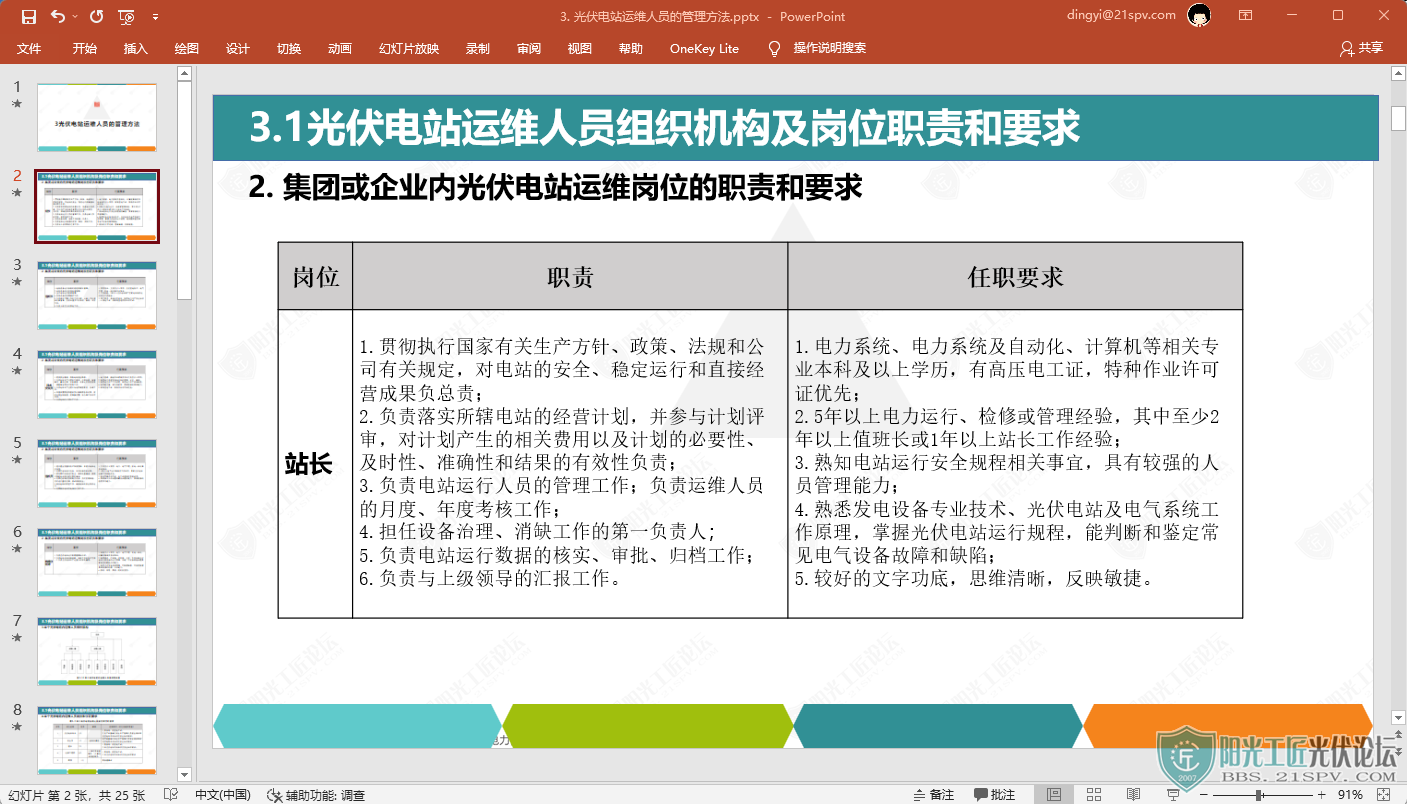Click the 操作说明搜索 search field
Viewport: 1407px width, 804px height.
[830, 48]
